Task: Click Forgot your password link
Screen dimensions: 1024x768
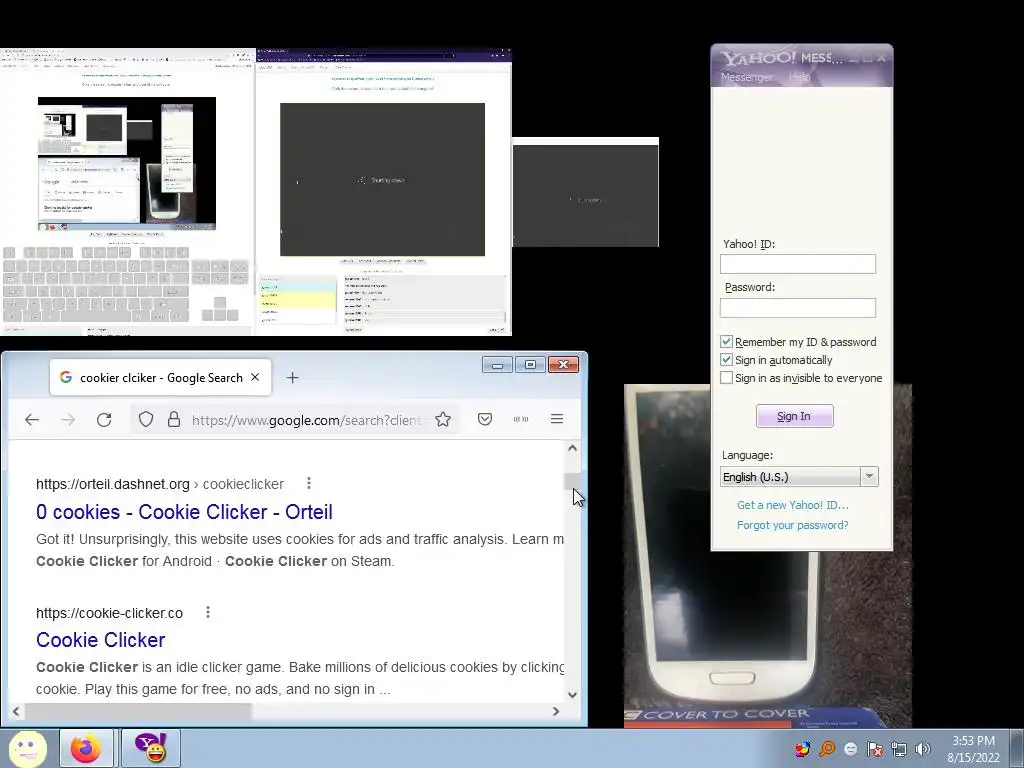Action: tap(792, 525)
